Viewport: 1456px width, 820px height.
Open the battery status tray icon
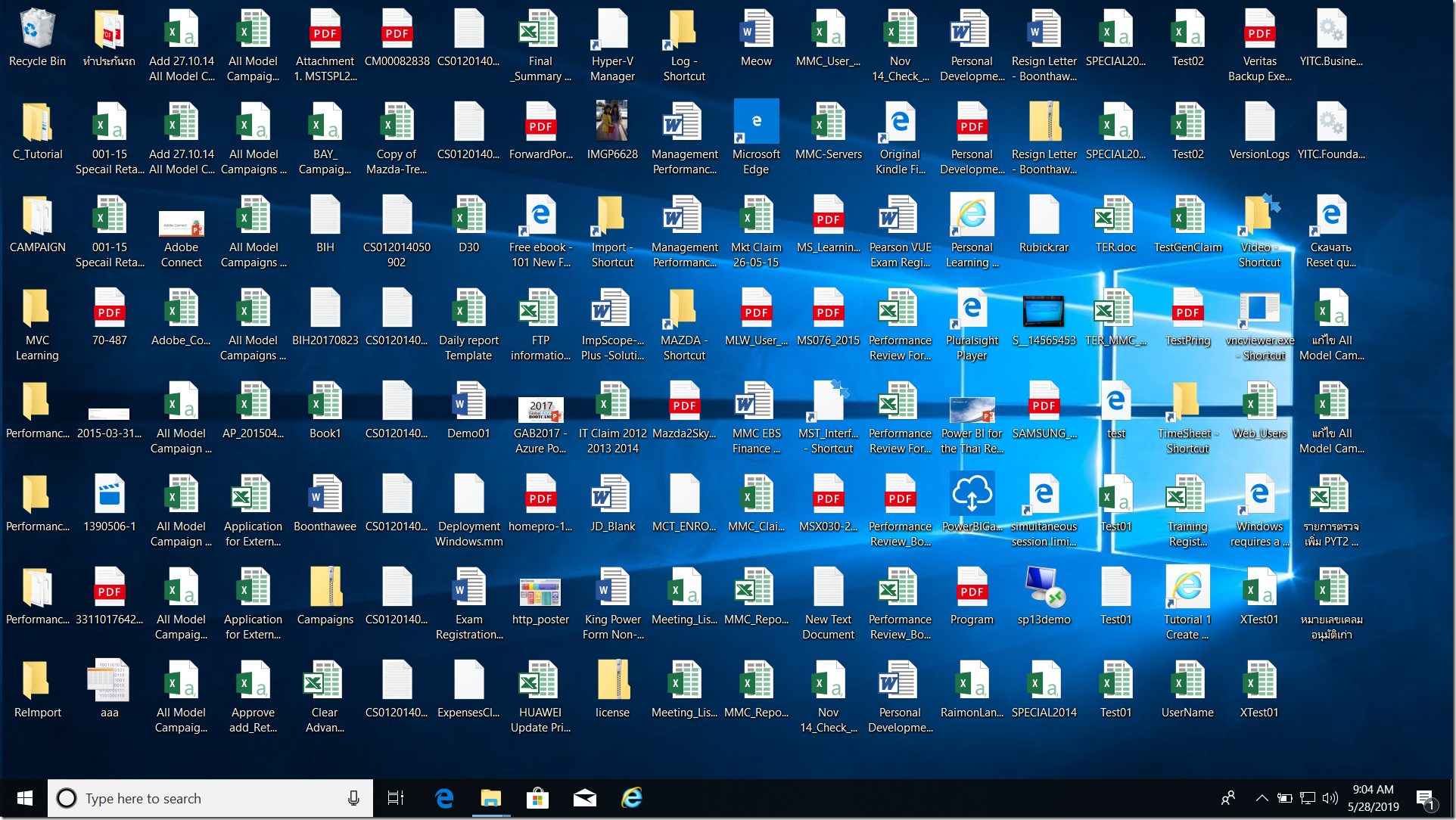[x=1285, y=798]
